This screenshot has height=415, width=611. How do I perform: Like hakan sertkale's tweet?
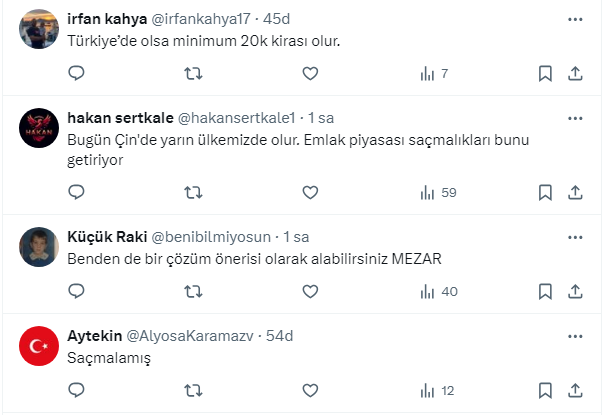coord(310,192)
